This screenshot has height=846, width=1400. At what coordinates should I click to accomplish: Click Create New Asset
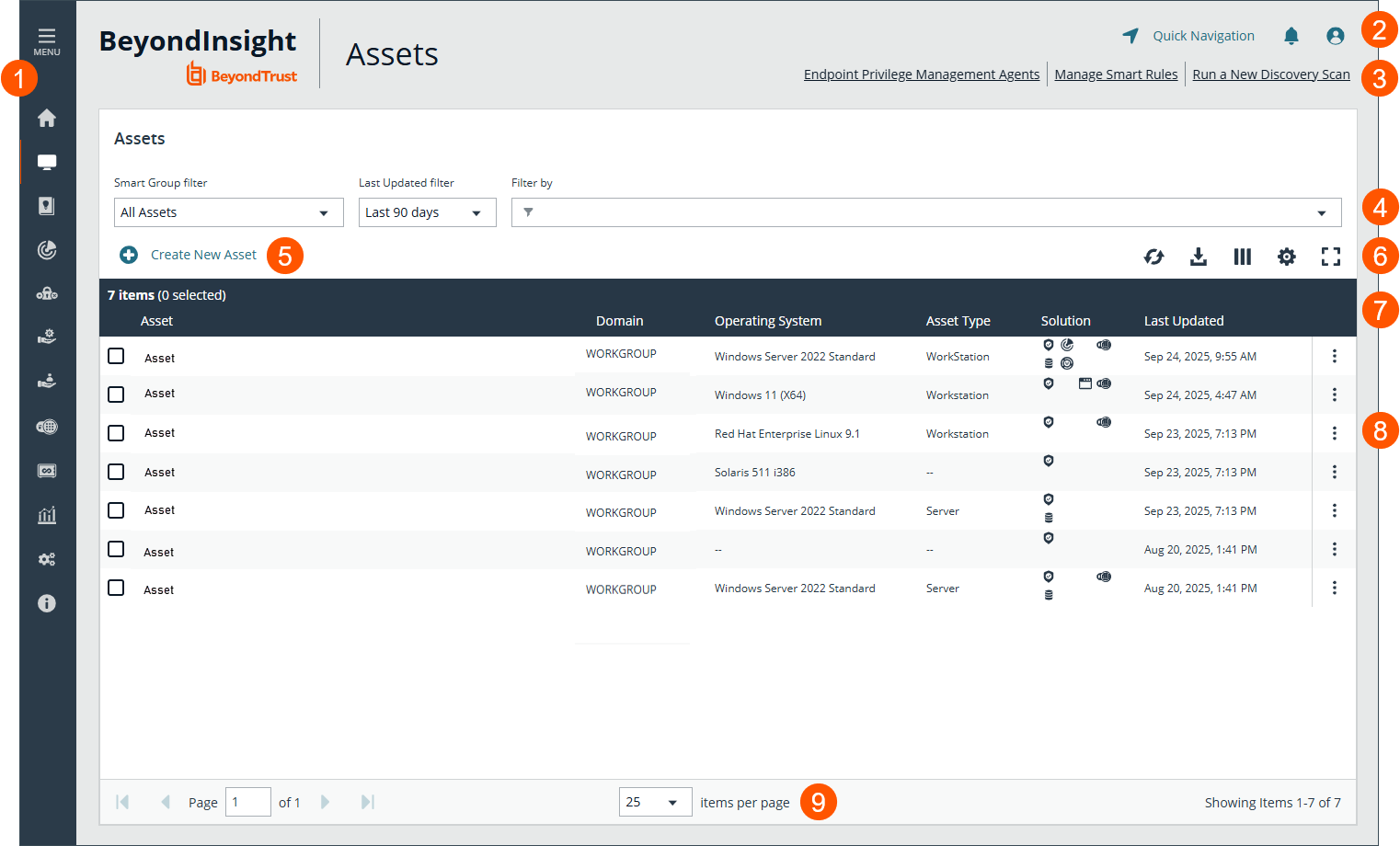point(203,255)
